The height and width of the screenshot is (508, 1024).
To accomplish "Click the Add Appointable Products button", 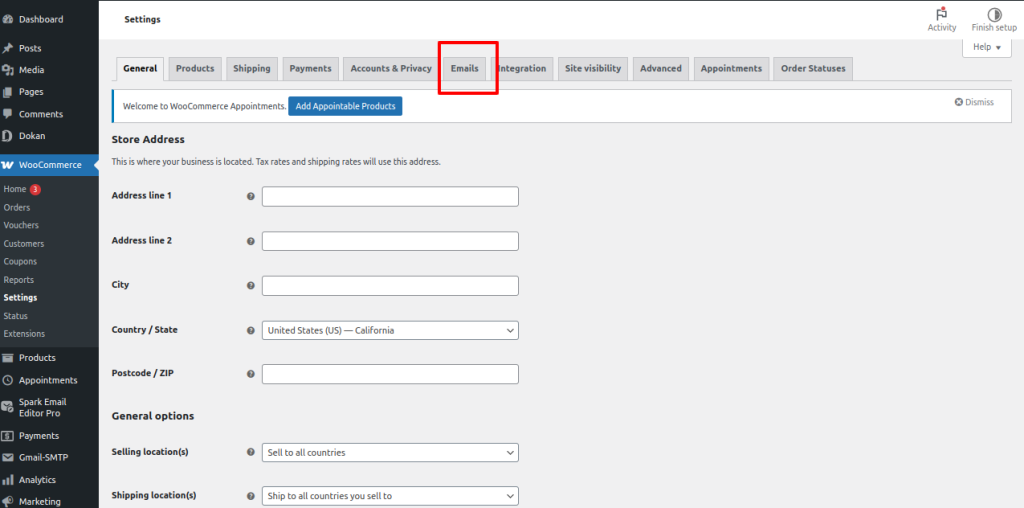I will pyautogui.click(x=345, y=106).
